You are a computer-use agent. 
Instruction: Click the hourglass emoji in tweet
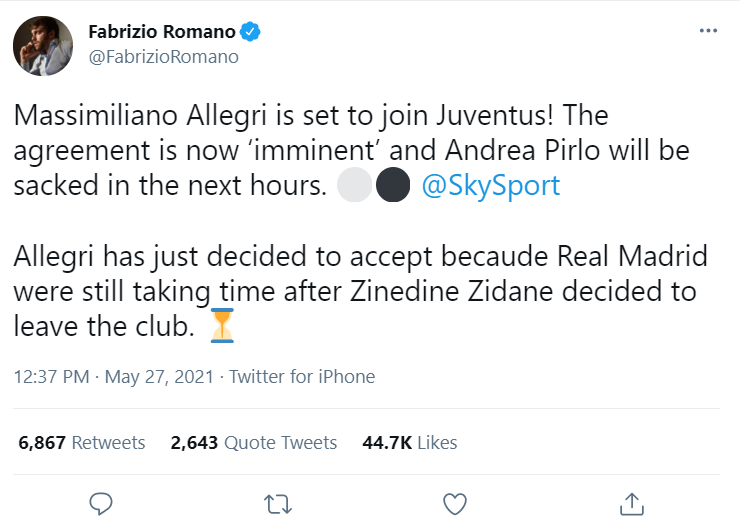(222, 326)
